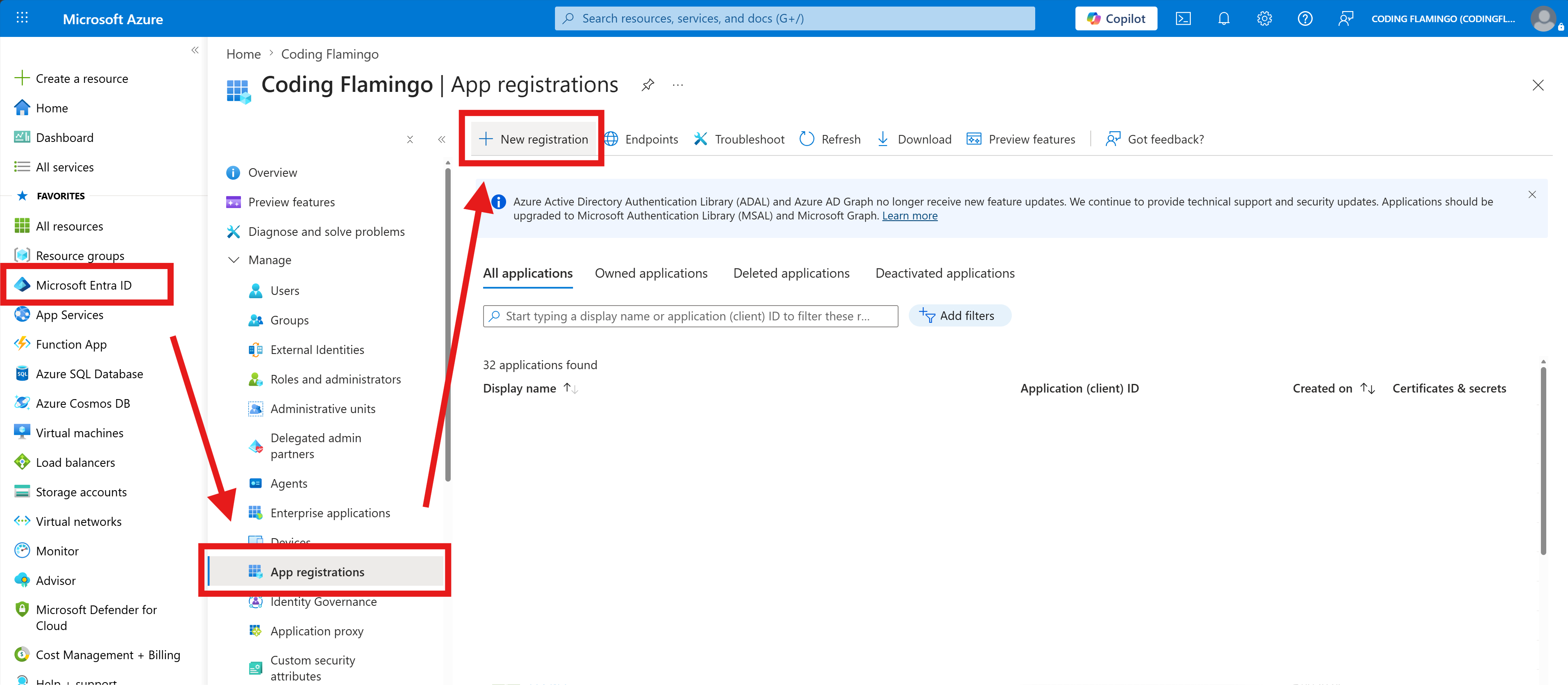
Task: Open Groups under Manage
Action: [x=278, y=320]
